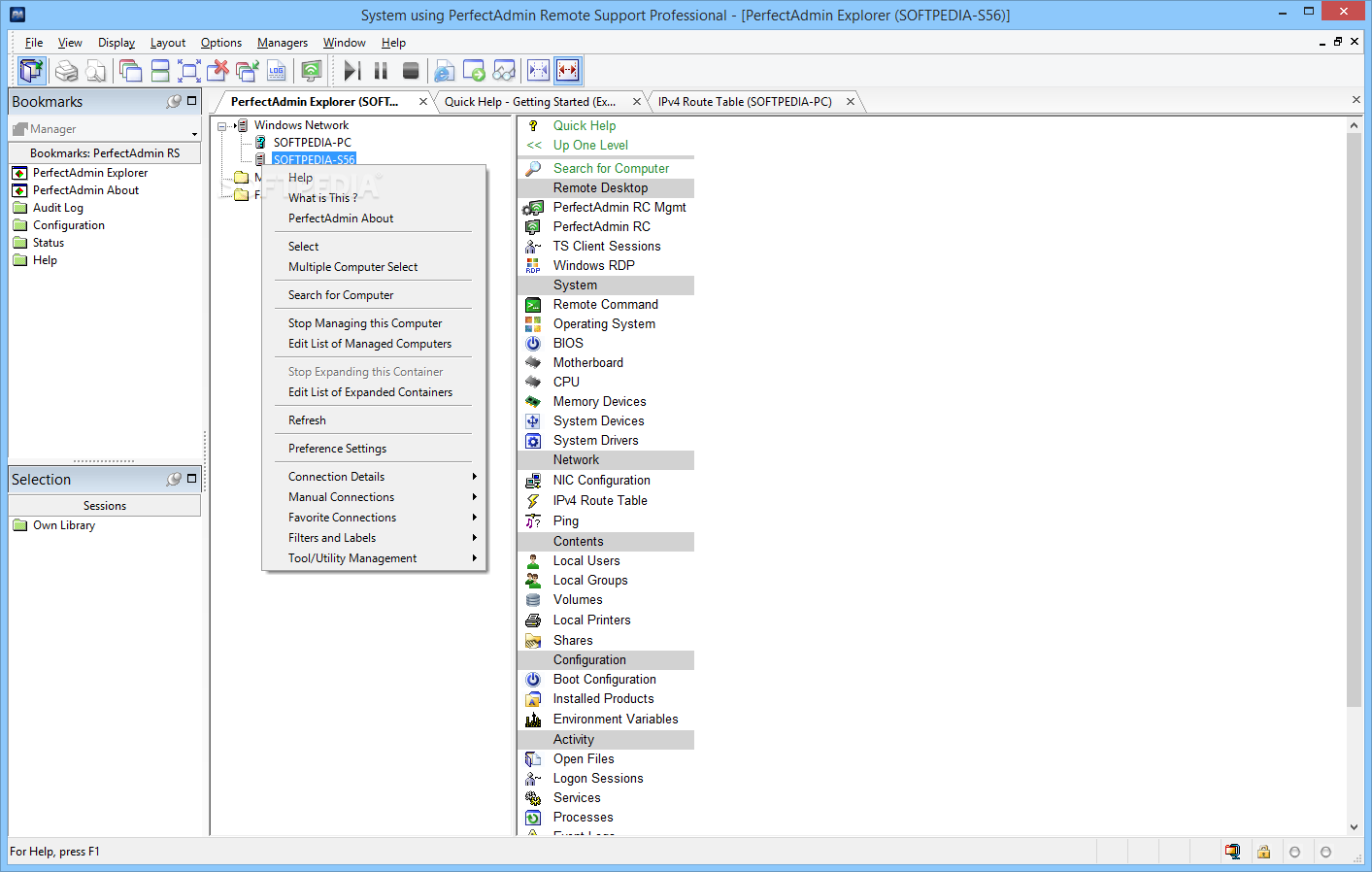Click the pause toolbar button
The image size is (1372, 872).
point(381,71)
